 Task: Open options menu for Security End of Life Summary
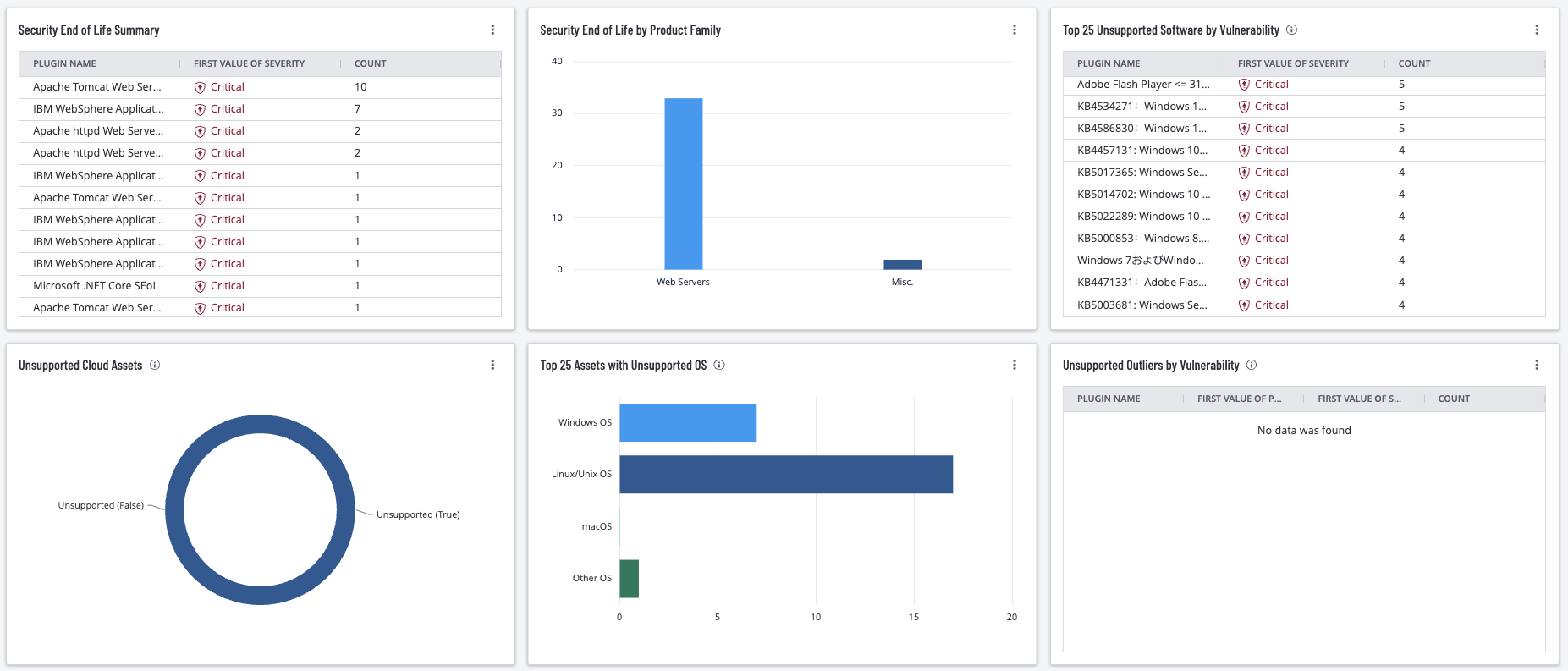pos(492,30)
